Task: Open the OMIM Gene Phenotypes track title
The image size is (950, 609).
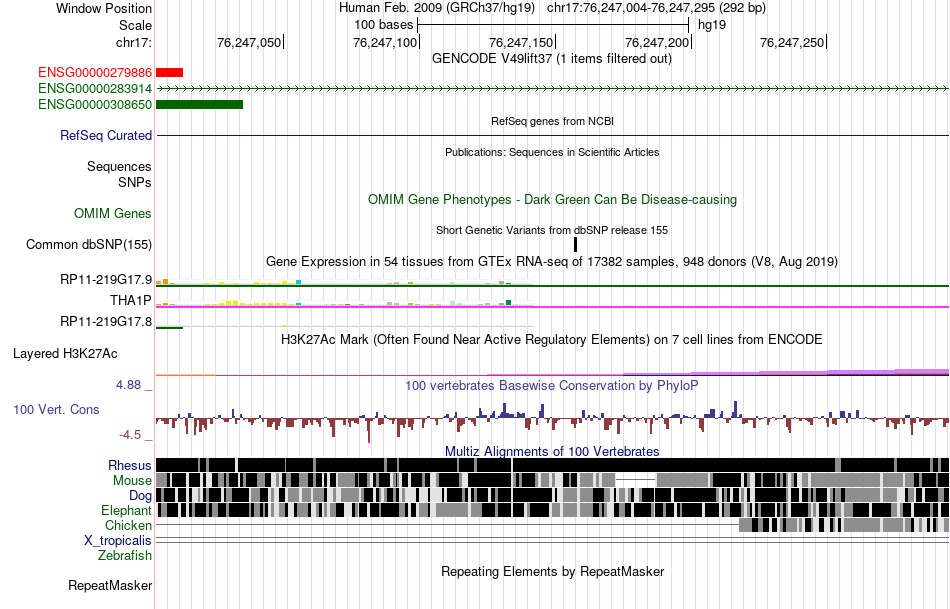Action: [x=552, y=199]
